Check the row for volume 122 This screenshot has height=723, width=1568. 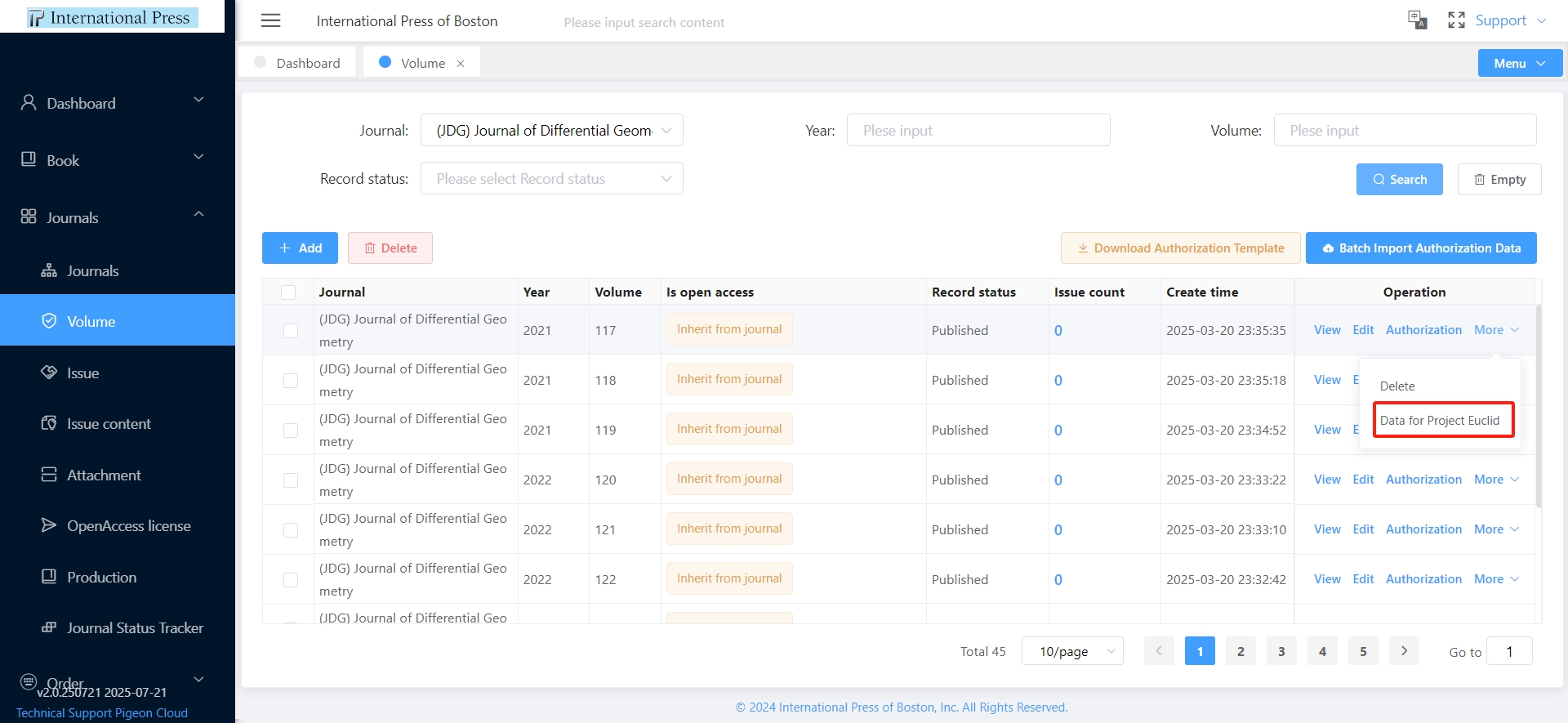(x=291, y=579)
